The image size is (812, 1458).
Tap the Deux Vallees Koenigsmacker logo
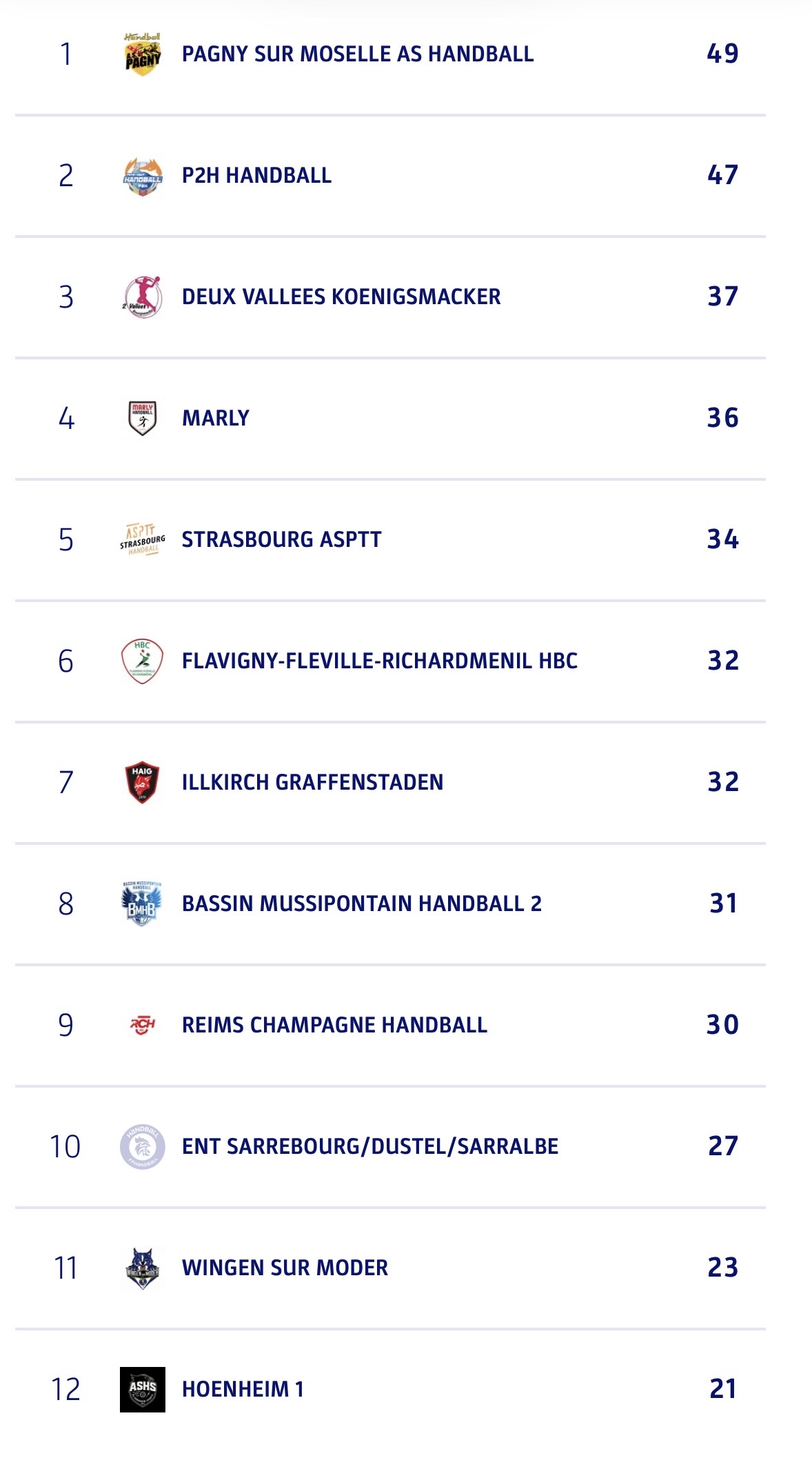click(x=143, y=297)
